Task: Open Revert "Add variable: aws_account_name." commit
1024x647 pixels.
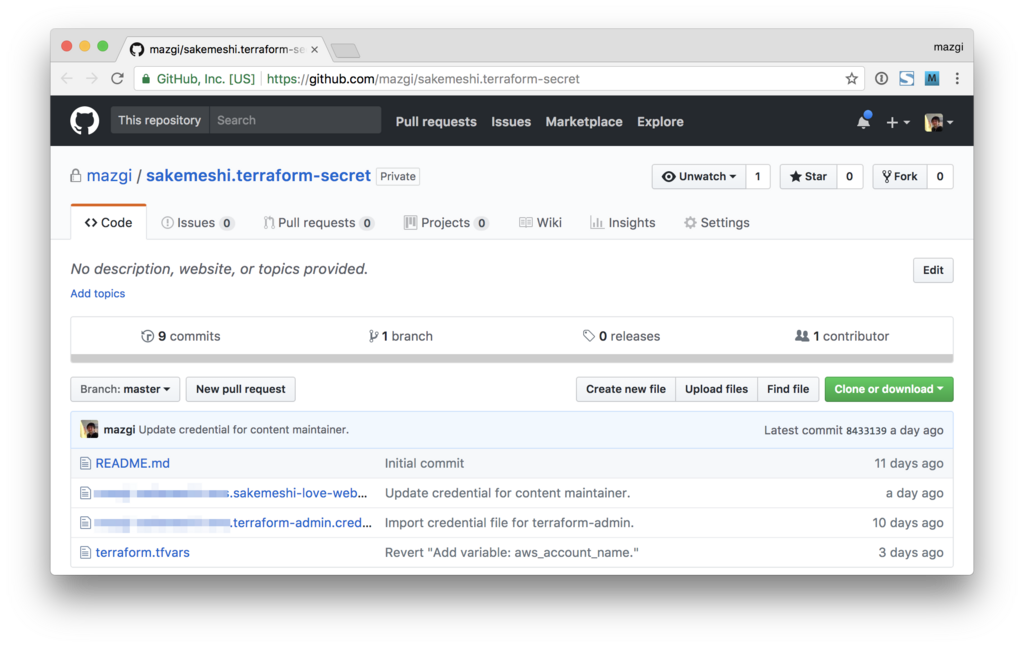Action: tap(511, 552)
